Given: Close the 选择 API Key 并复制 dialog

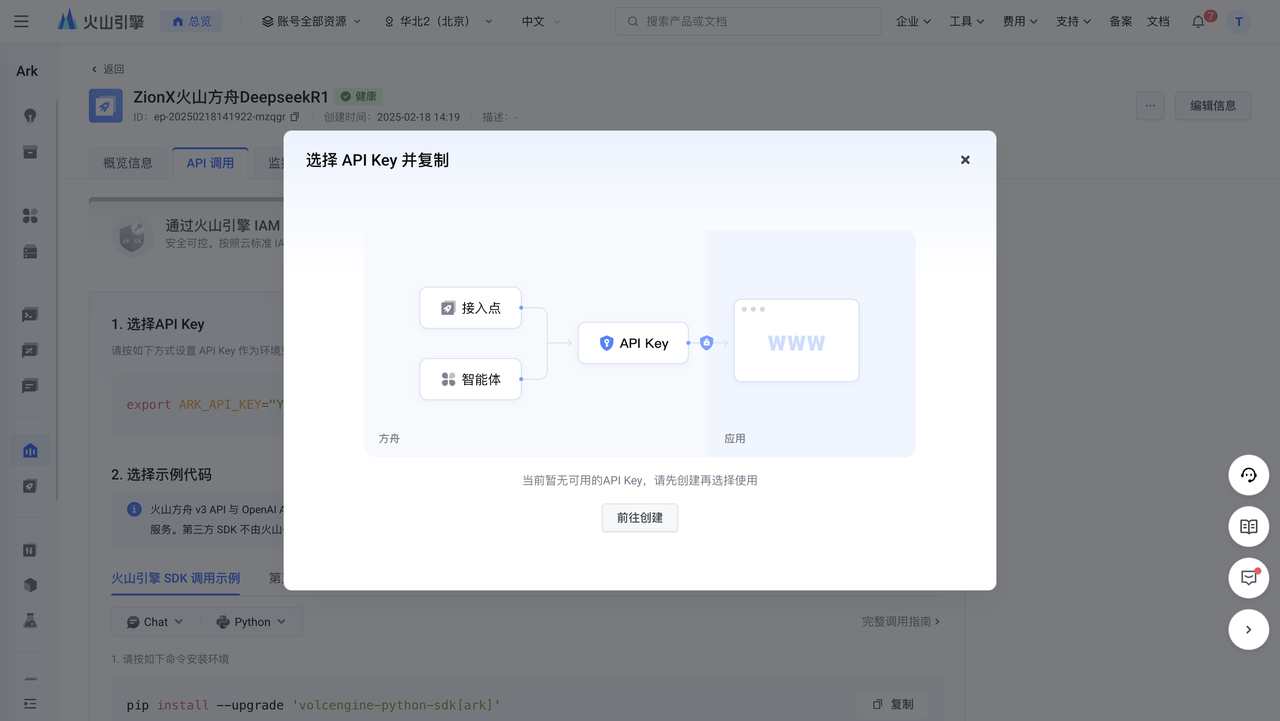Looking at the screenshot, I should point(965,160).
